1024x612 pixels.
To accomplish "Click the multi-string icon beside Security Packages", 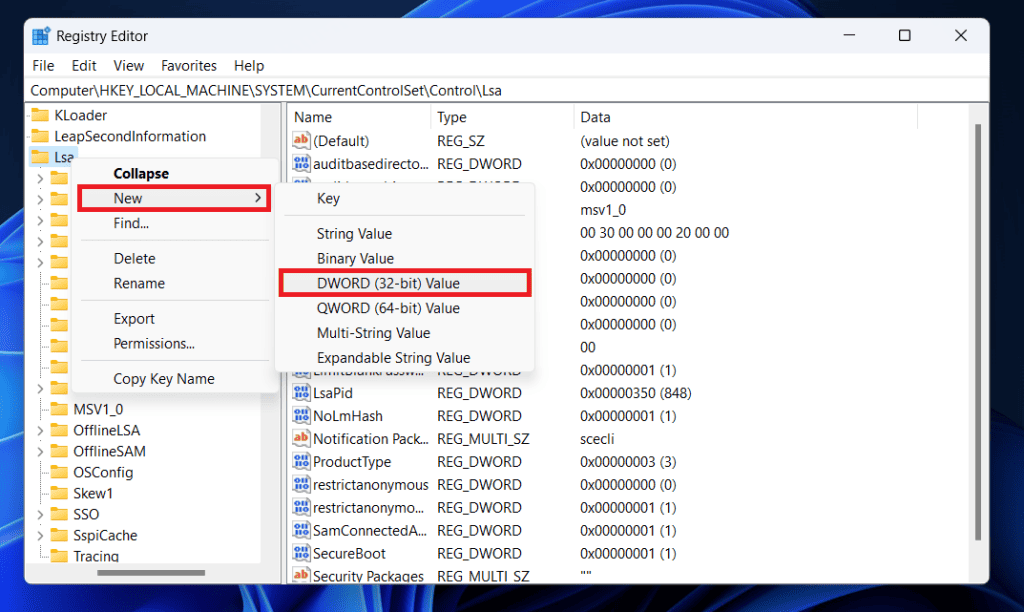I will pyautogui.click(x=301, y=576).
